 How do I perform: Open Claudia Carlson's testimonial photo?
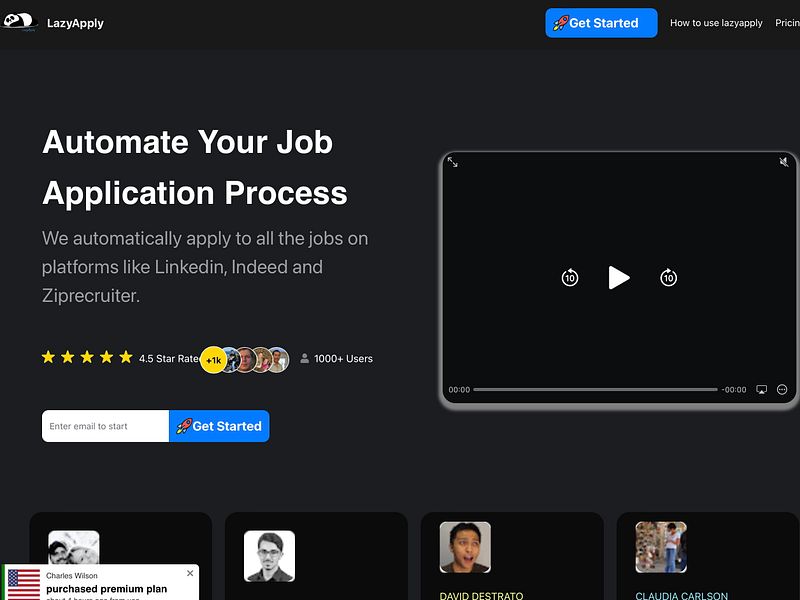tap(660, 547)
